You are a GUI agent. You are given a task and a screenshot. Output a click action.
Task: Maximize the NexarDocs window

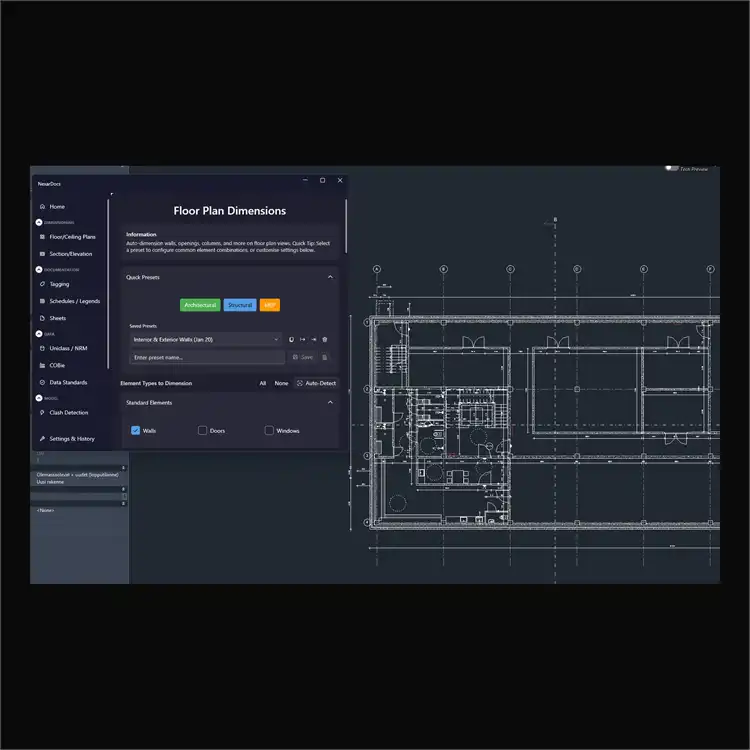coord(322,180)
